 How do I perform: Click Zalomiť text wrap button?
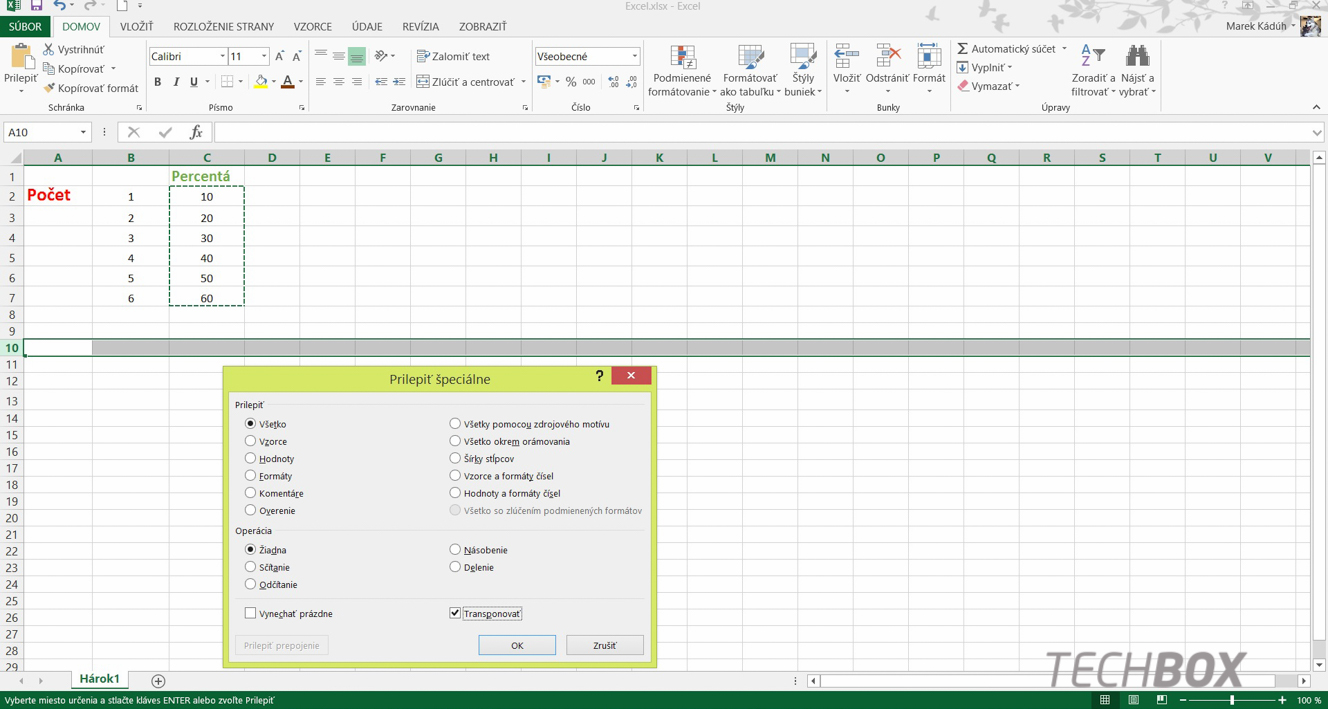[x=453, y=56]
